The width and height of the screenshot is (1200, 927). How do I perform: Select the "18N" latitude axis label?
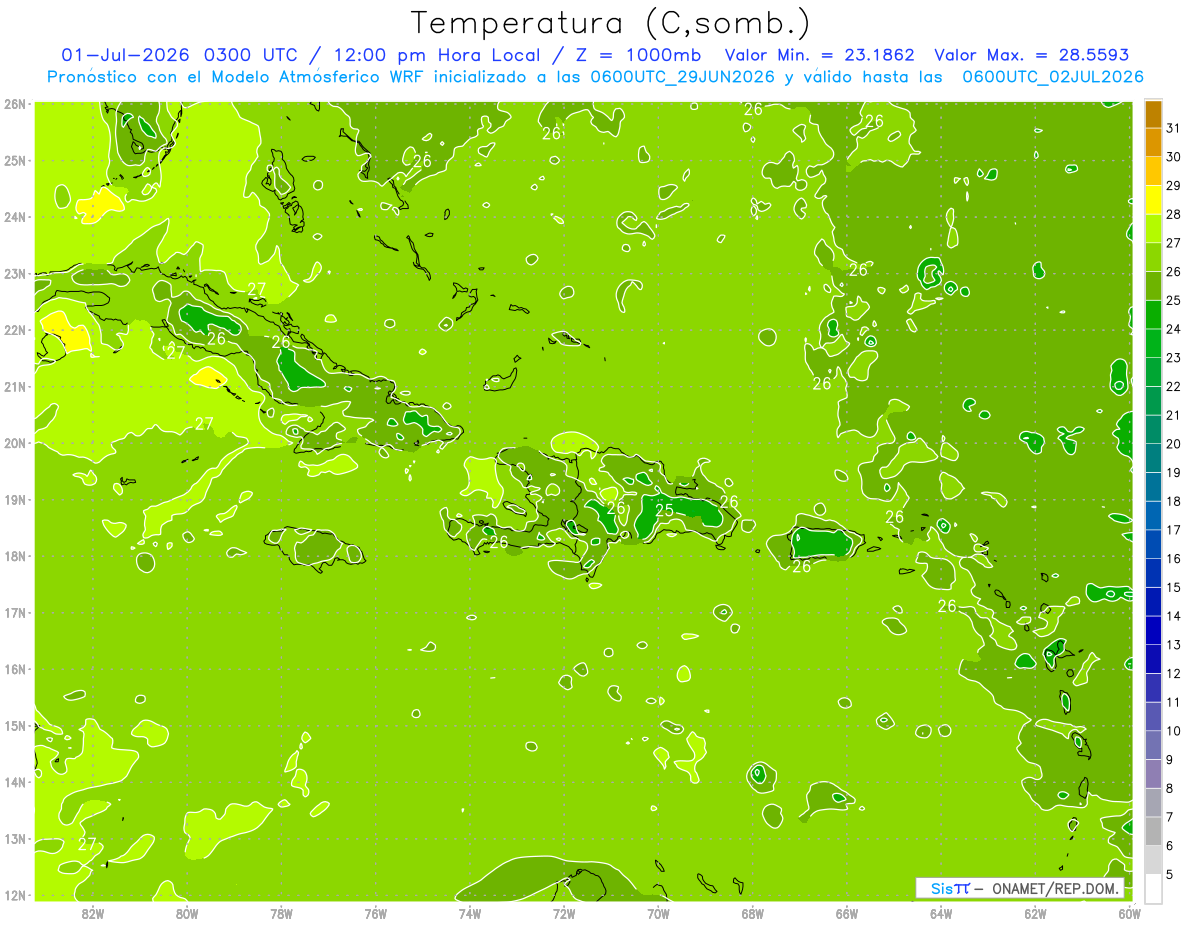coord(15,556)
